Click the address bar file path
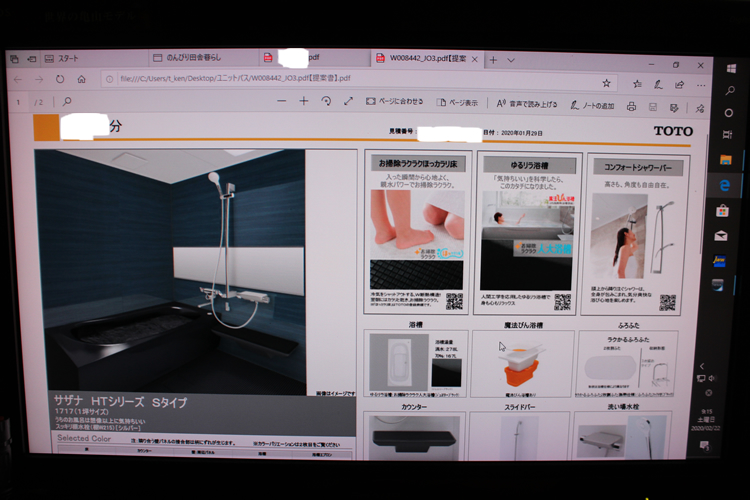 click(235, 79)
